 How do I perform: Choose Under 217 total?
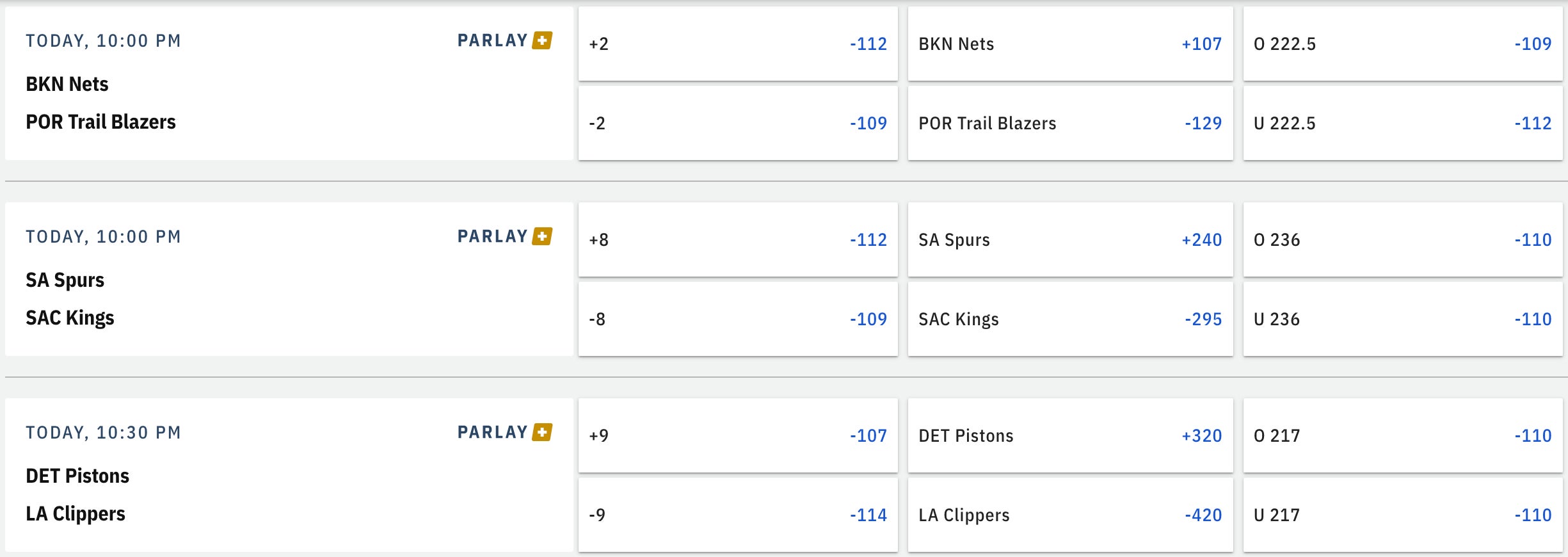[x=1402, y=515]
